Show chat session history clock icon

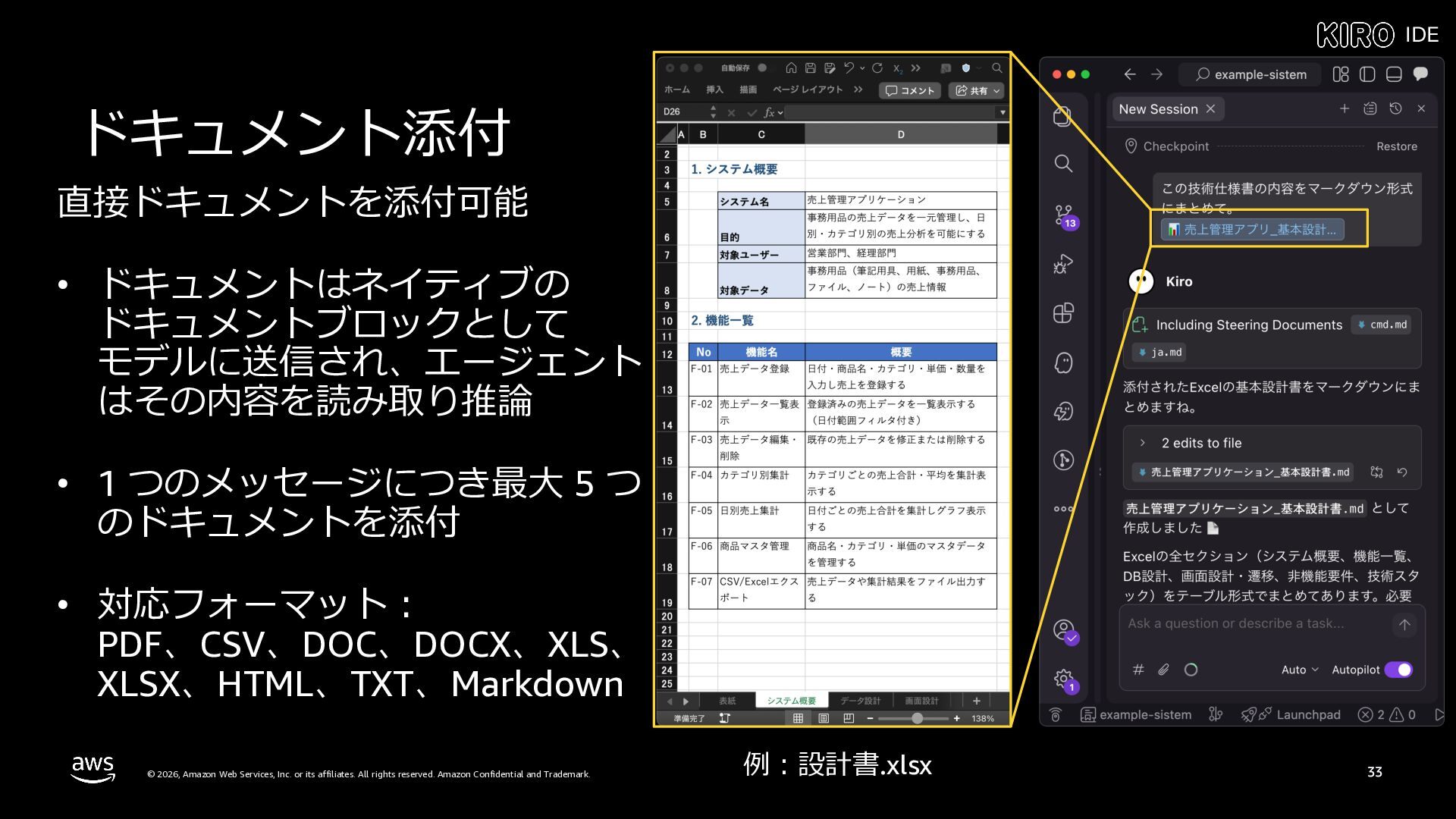click(1395, 108)
